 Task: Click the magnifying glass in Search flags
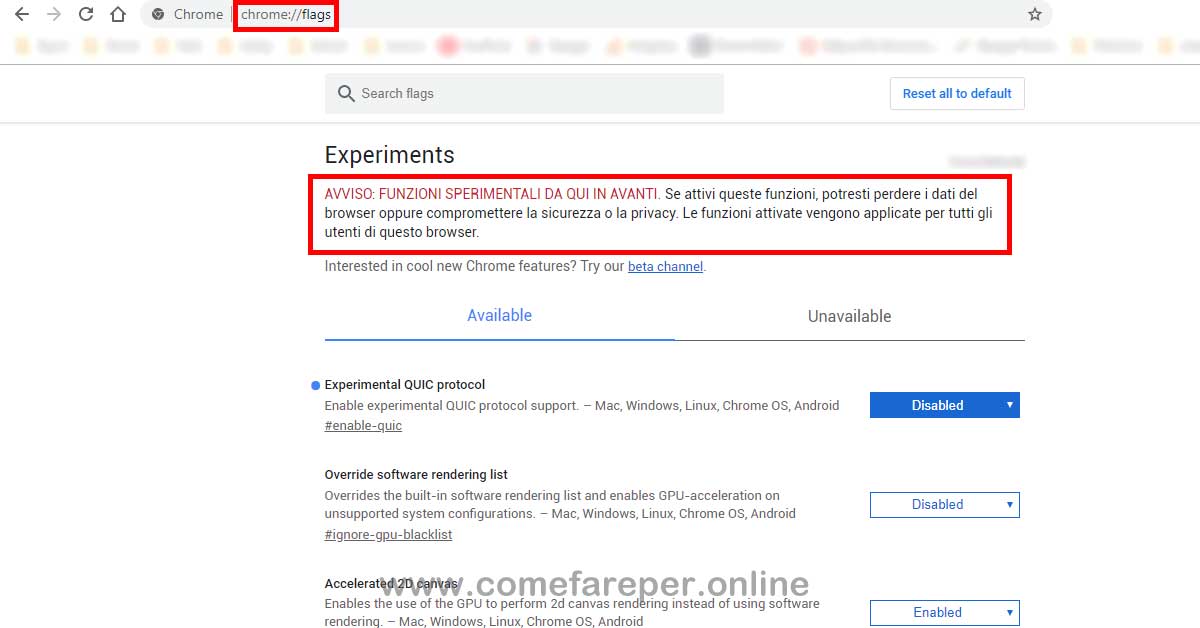click(x=345, y=93)
